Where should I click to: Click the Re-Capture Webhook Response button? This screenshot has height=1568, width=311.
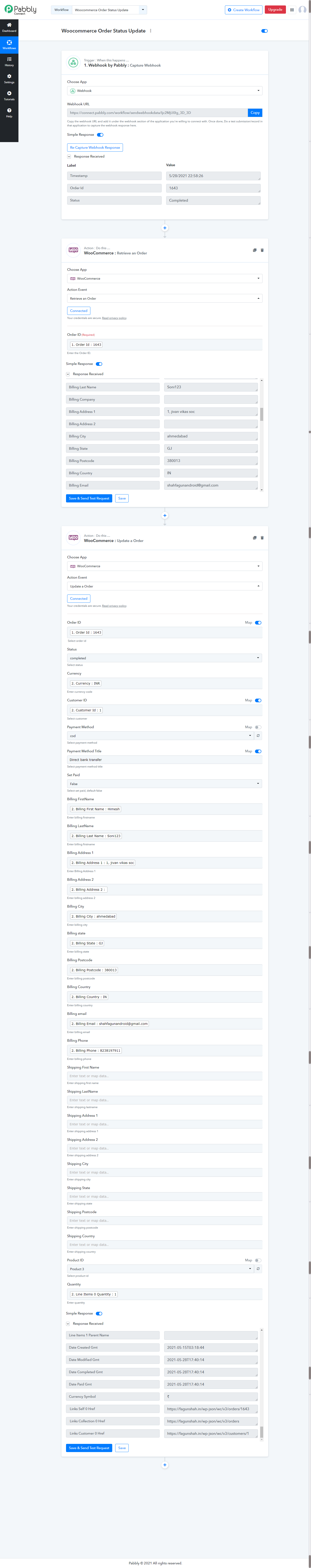click(x=95, y=147)
